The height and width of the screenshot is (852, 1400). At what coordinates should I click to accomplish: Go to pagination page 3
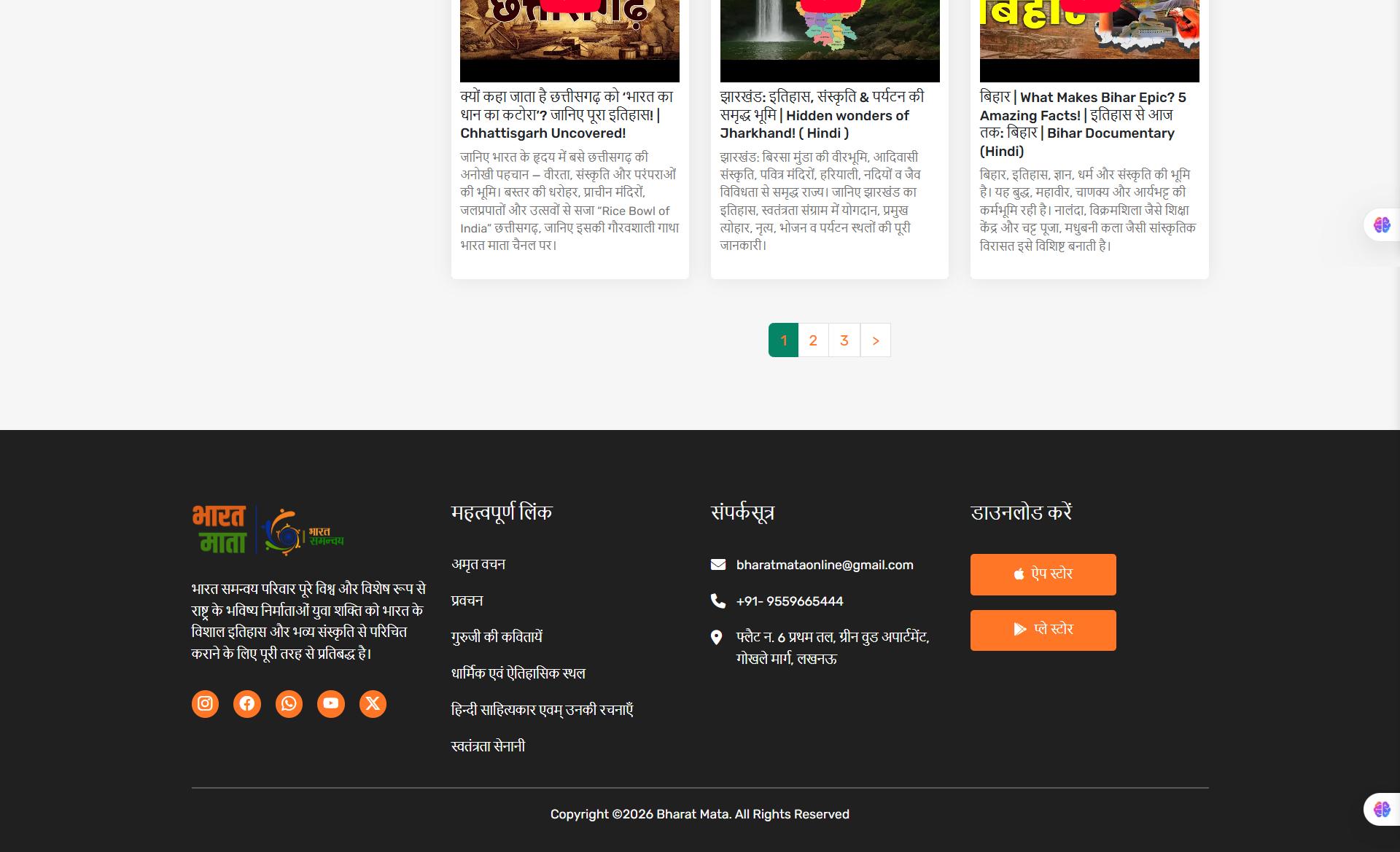844,340
